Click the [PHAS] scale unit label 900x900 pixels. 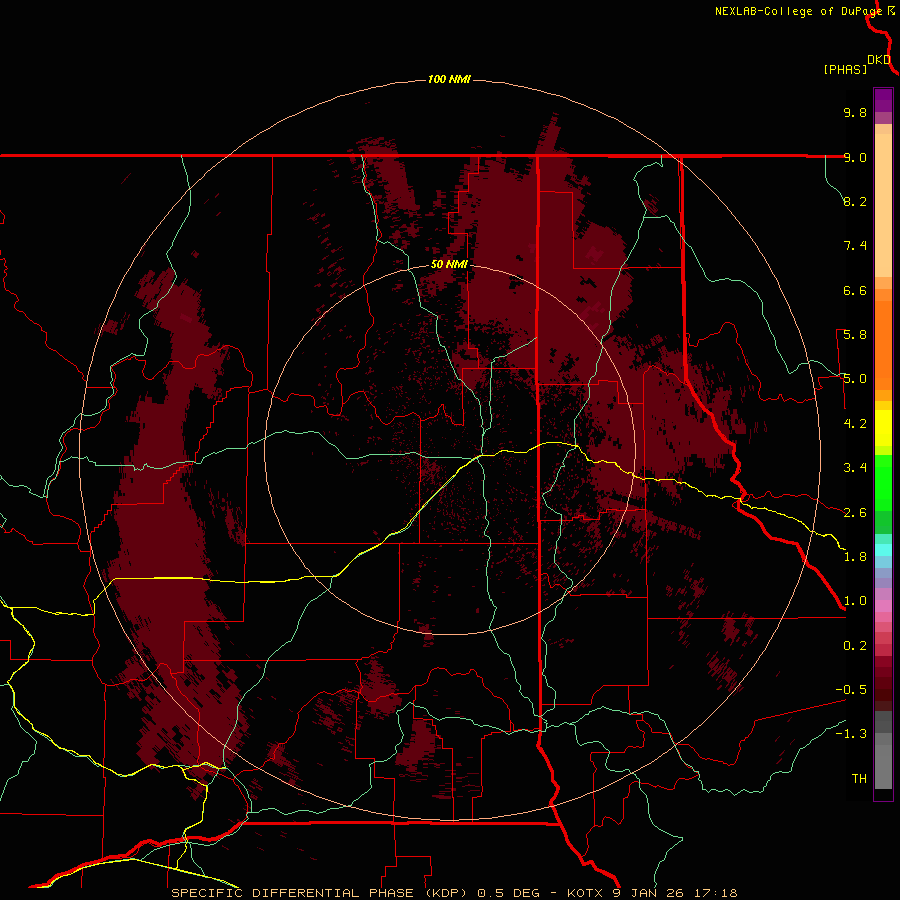click(x=845, y=69)
